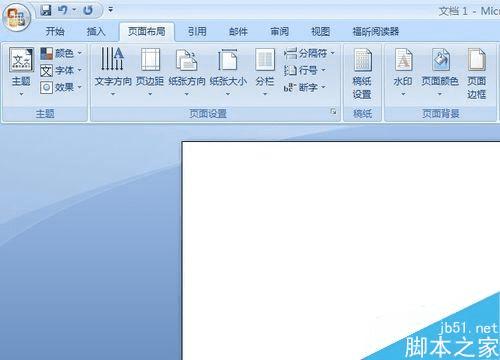Open the 引用 tab
Image resolution: width=500 pixels, height=360 pixels.
click(197, 32)
